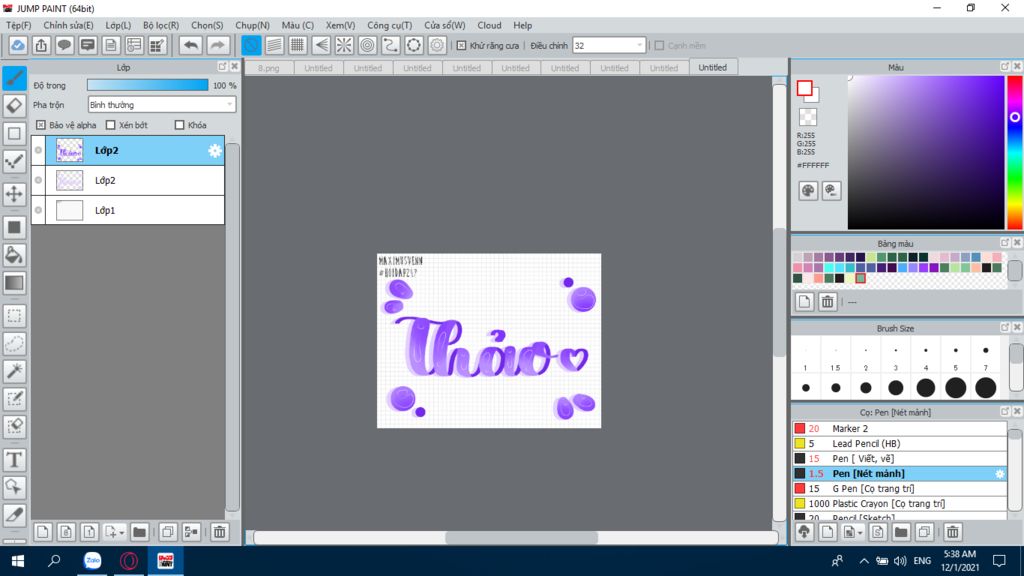The image size is (1024, 576).
Task: Toggle visibility of top Lớp2 layer
Action: (x=39, y=150)
